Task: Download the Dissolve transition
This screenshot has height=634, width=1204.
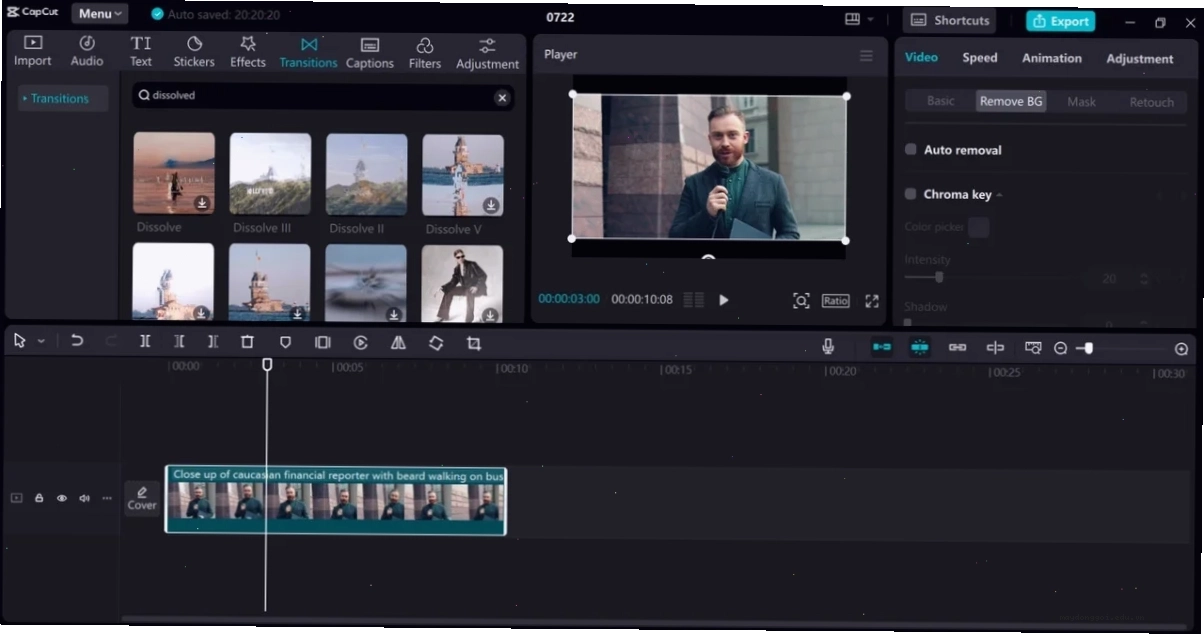Action: click(x=202, y=203)
